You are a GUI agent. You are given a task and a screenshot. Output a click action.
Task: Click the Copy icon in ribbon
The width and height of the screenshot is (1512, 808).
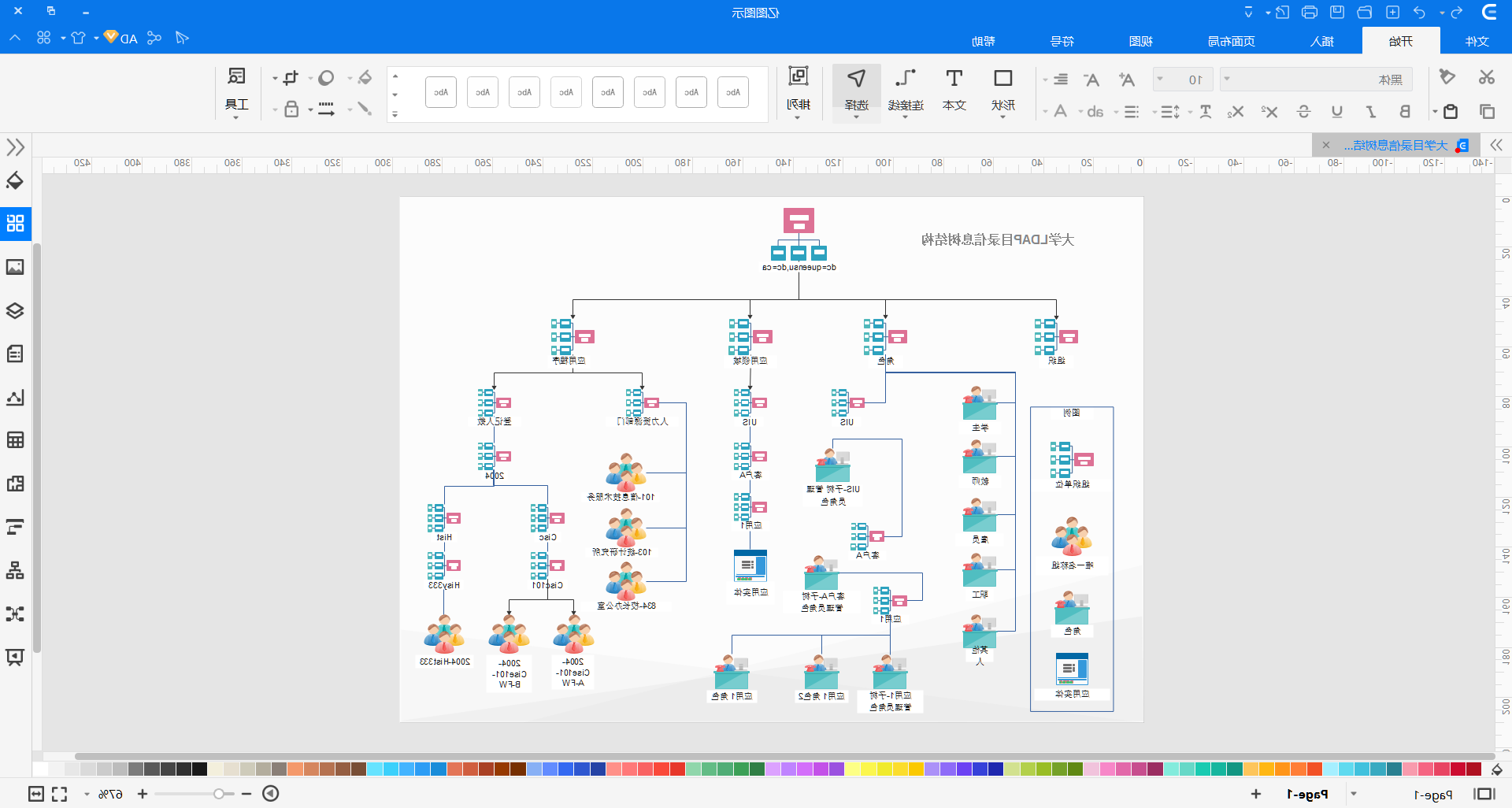pos(1487,112)
